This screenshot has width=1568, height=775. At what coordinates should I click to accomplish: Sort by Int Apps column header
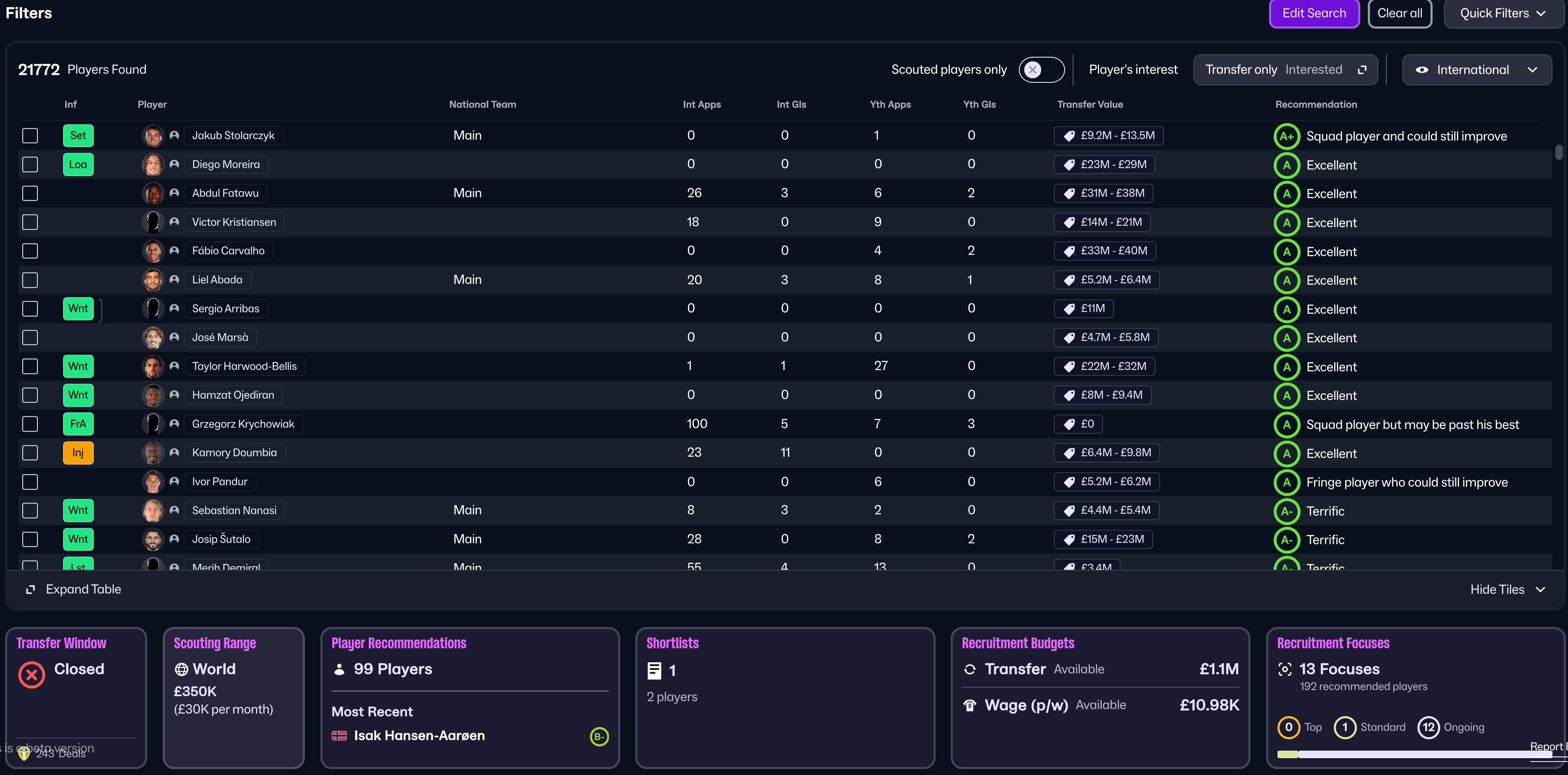(x=701, y=105)
